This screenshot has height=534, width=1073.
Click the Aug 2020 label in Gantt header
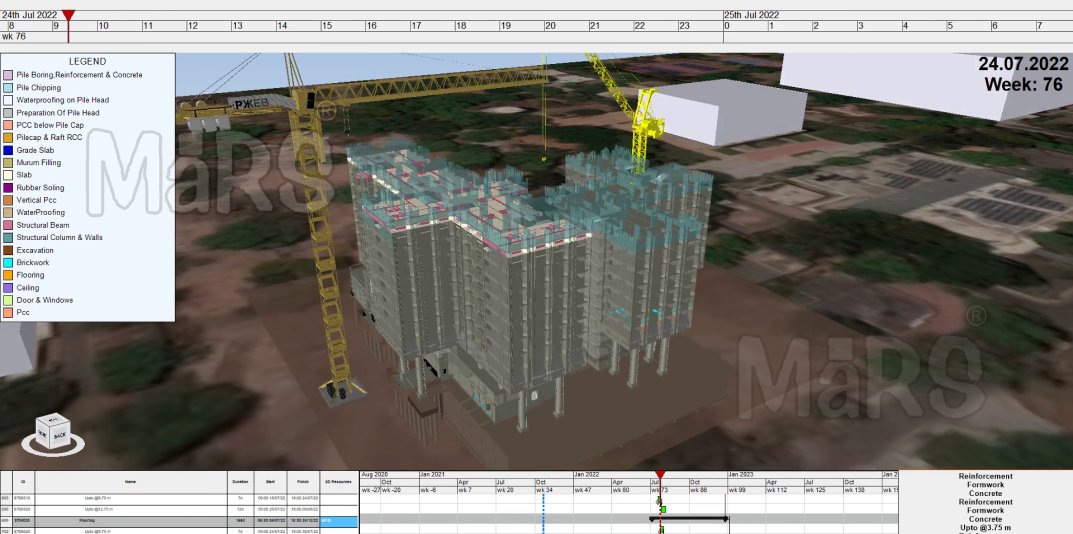tap(375, 474)
